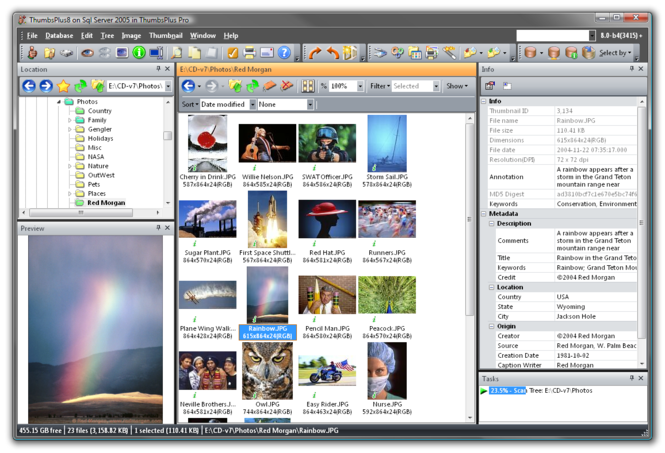The height and width of the screenshot is (453, 665).
Task: Click the thumbs-up person icon in the toolbar
Action: (32, 53)
